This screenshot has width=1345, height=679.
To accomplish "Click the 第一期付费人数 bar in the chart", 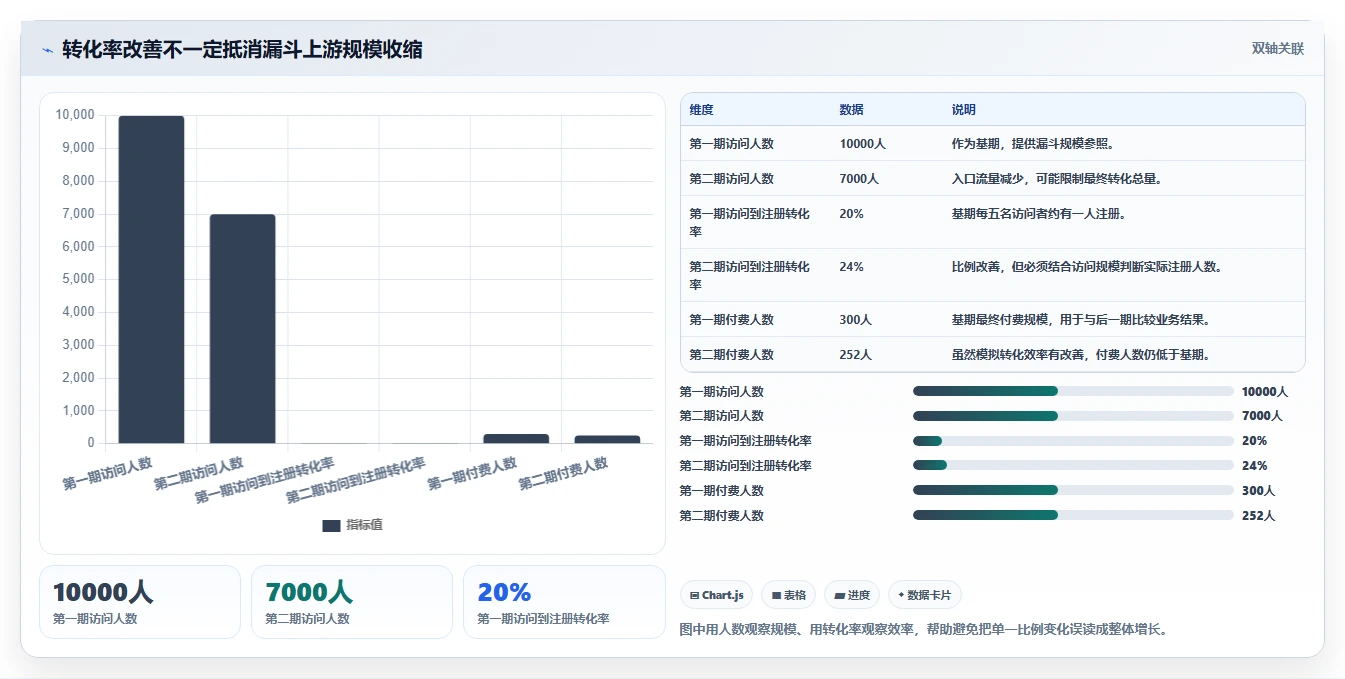I will coord(516,438).
